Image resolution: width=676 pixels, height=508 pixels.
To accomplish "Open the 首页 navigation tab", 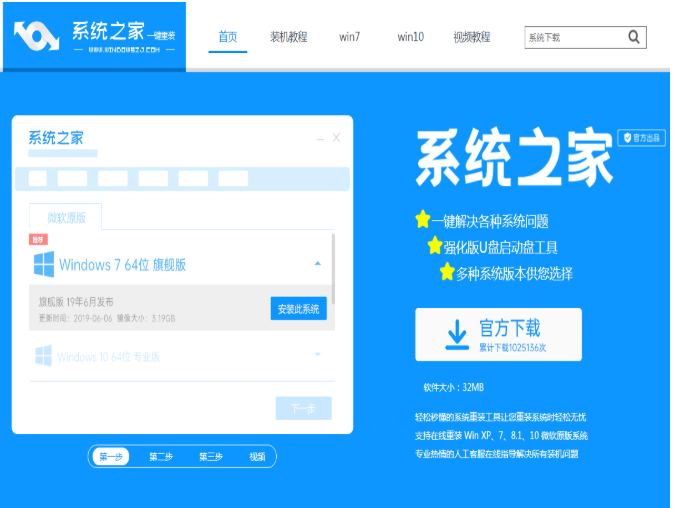I will click(x=228, y=37).
